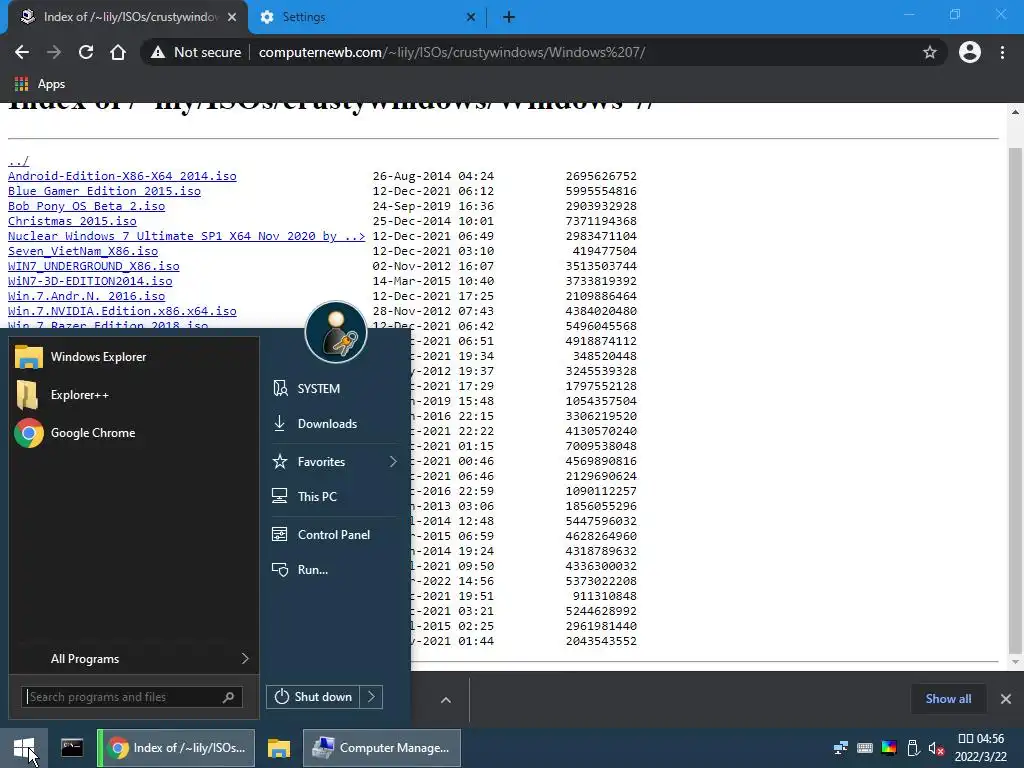Screen dimensions: 1024x768
Task: Open the Run... dialog
Action: pyautogui.click(x=333, y=569)
